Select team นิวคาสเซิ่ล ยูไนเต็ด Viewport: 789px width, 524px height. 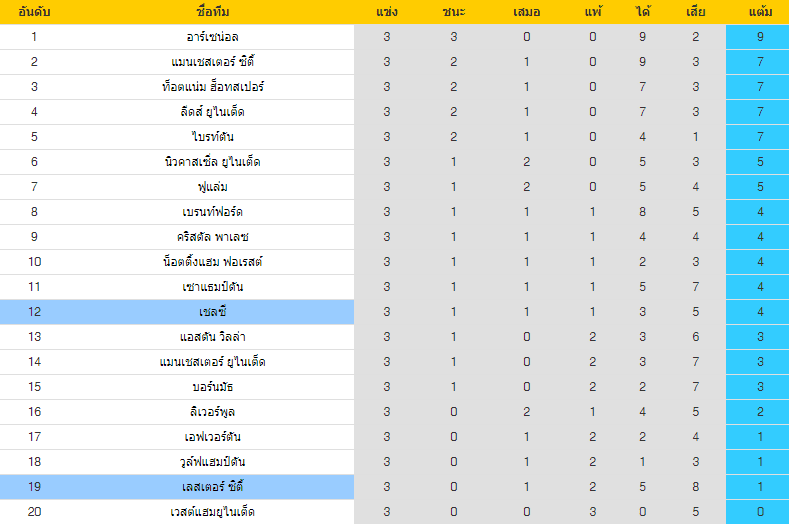(212, 162)
